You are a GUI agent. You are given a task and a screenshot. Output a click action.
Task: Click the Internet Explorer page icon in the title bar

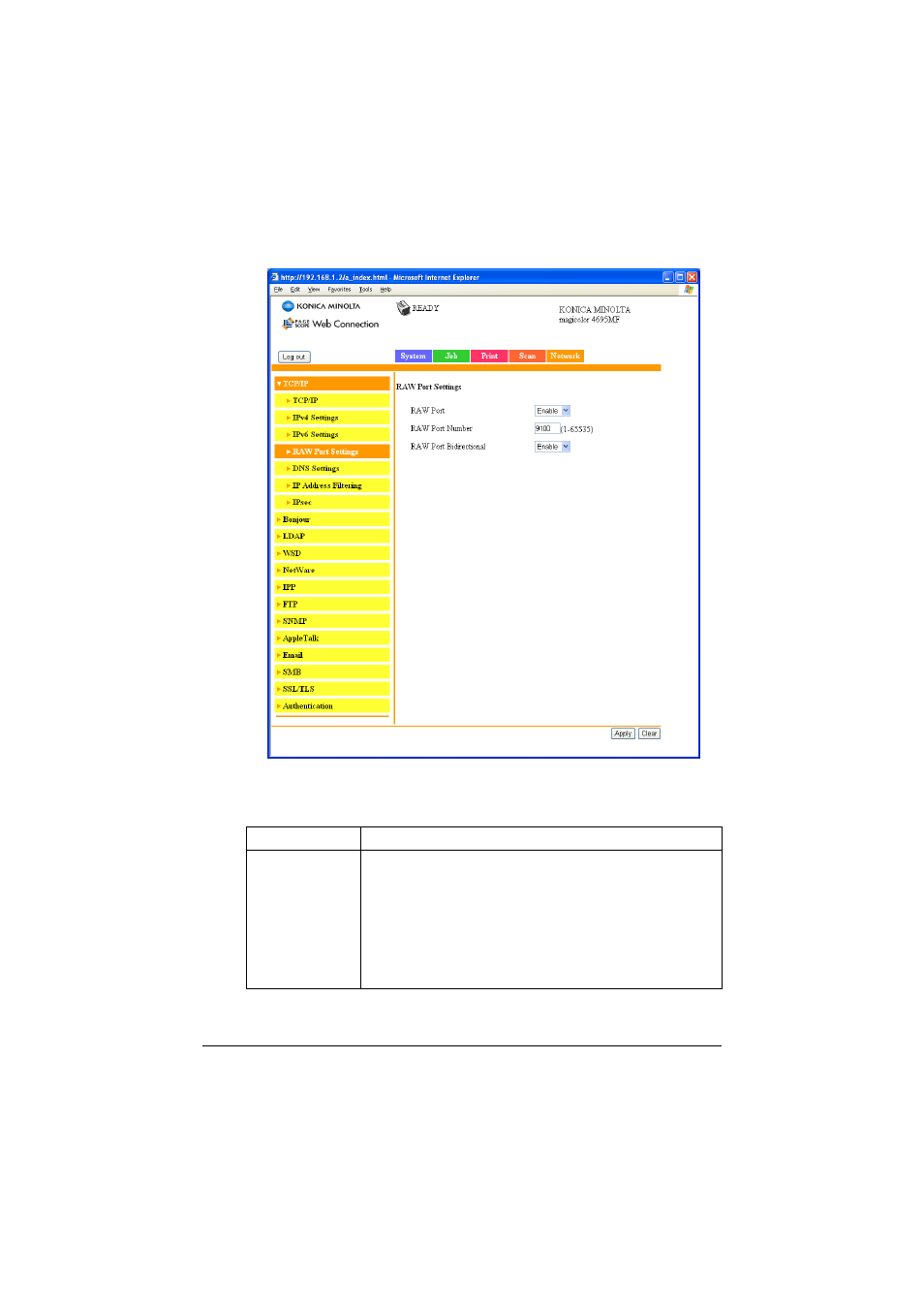[x=275, y=277]
